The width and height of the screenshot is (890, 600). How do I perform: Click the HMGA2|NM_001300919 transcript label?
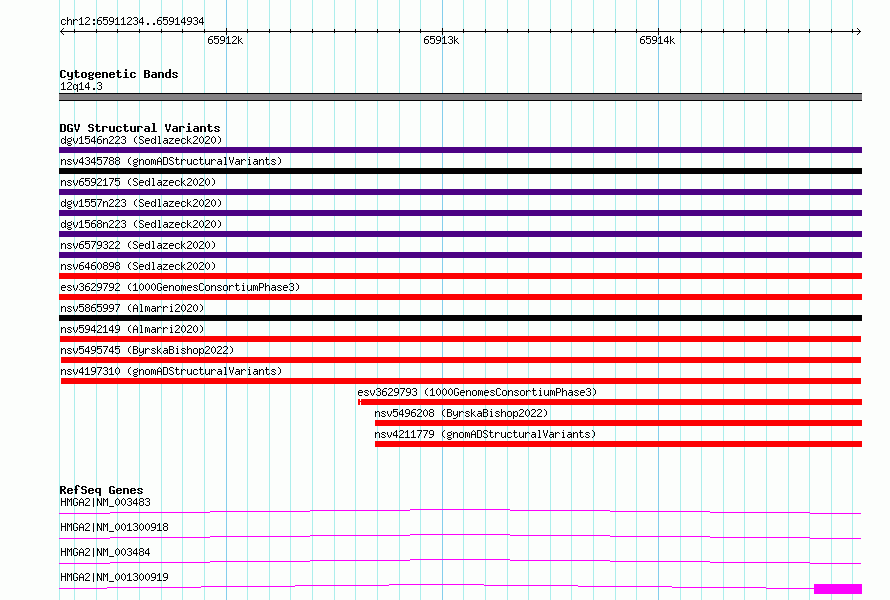pyautogui.click(x=114, y=577)
